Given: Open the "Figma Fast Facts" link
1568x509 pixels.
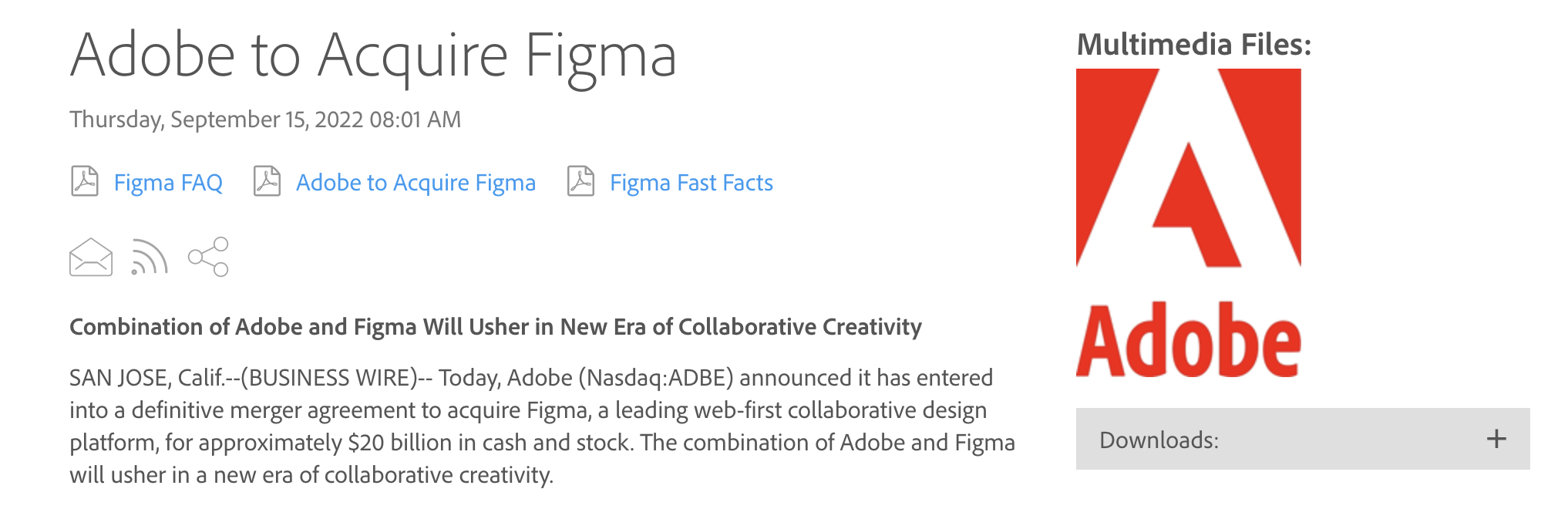Looking at the screenshot, I should 691,182.
